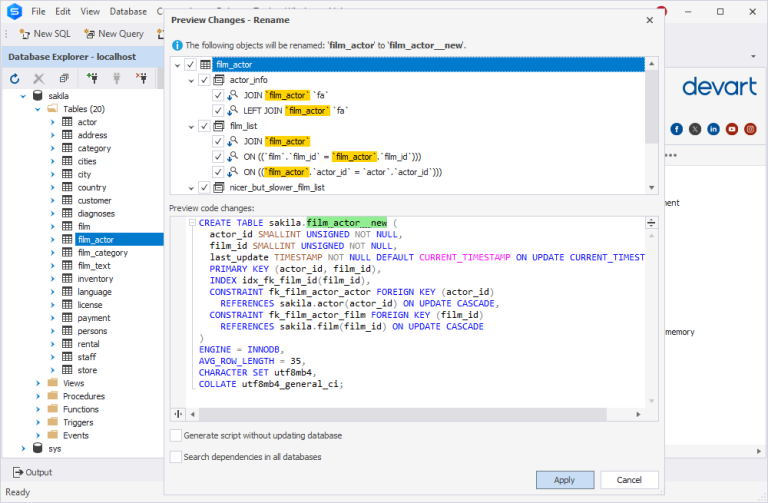
Task: Open the devart YouTube icon
Action: [732, 129]
